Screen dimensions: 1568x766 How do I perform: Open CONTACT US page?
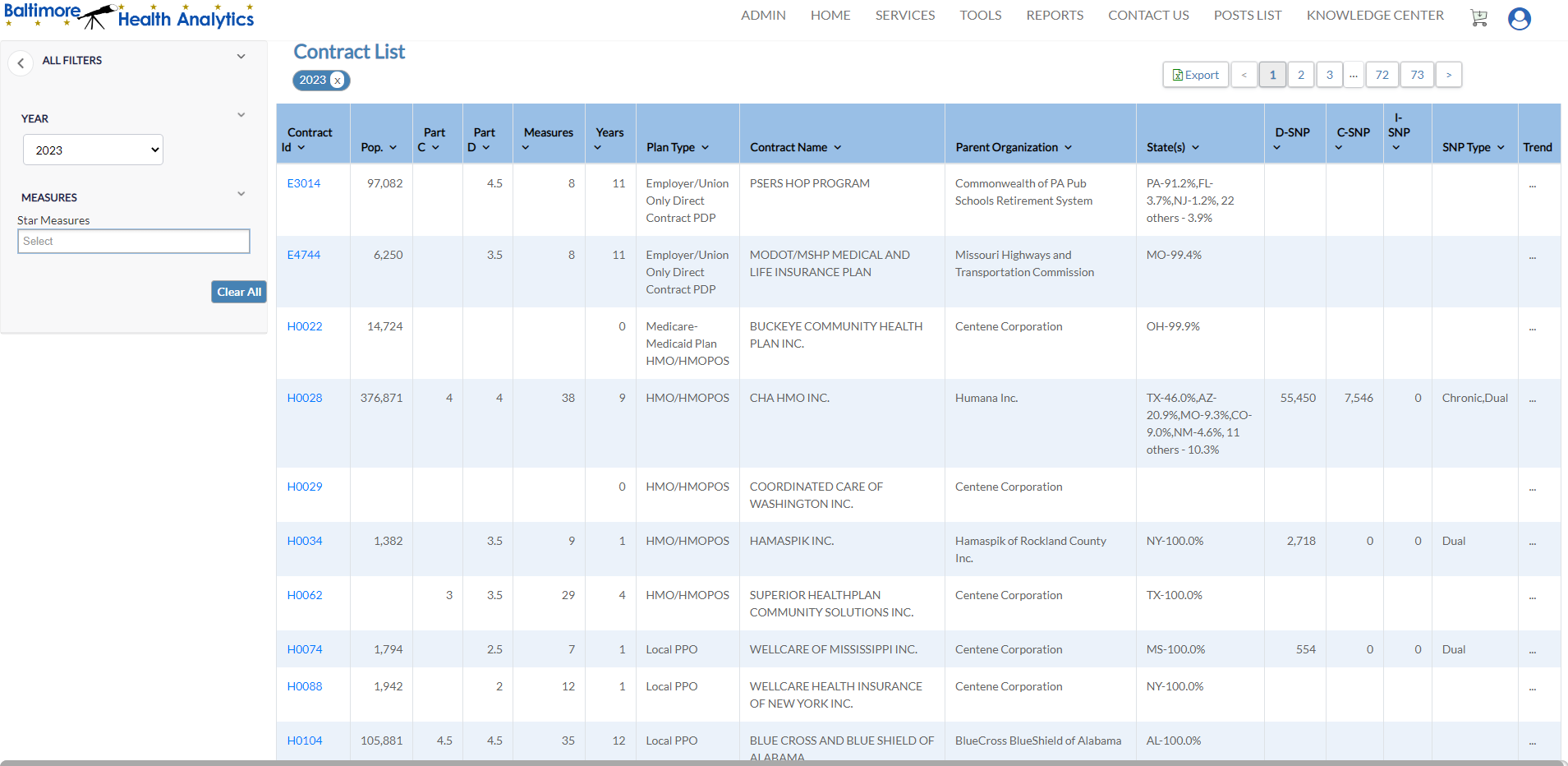click(1148, 16)
